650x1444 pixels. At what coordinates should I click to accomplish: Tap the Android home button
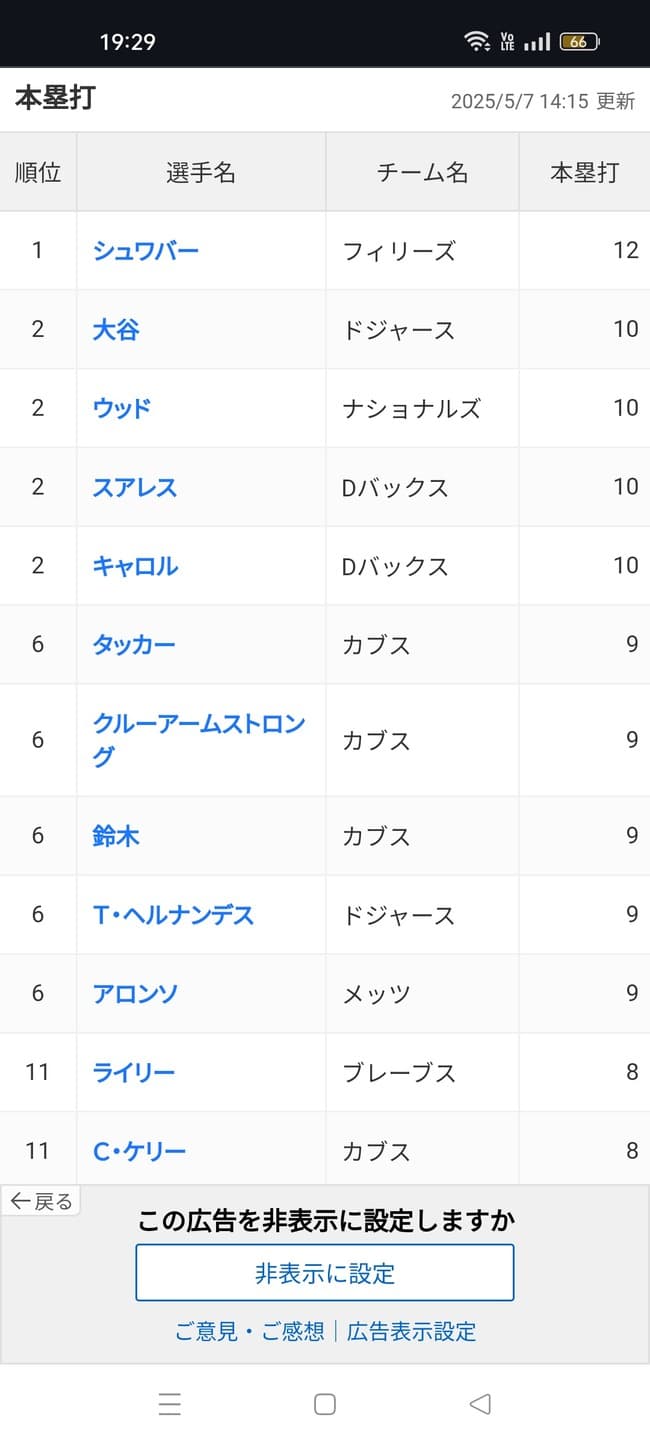[x=324, y=1404]
